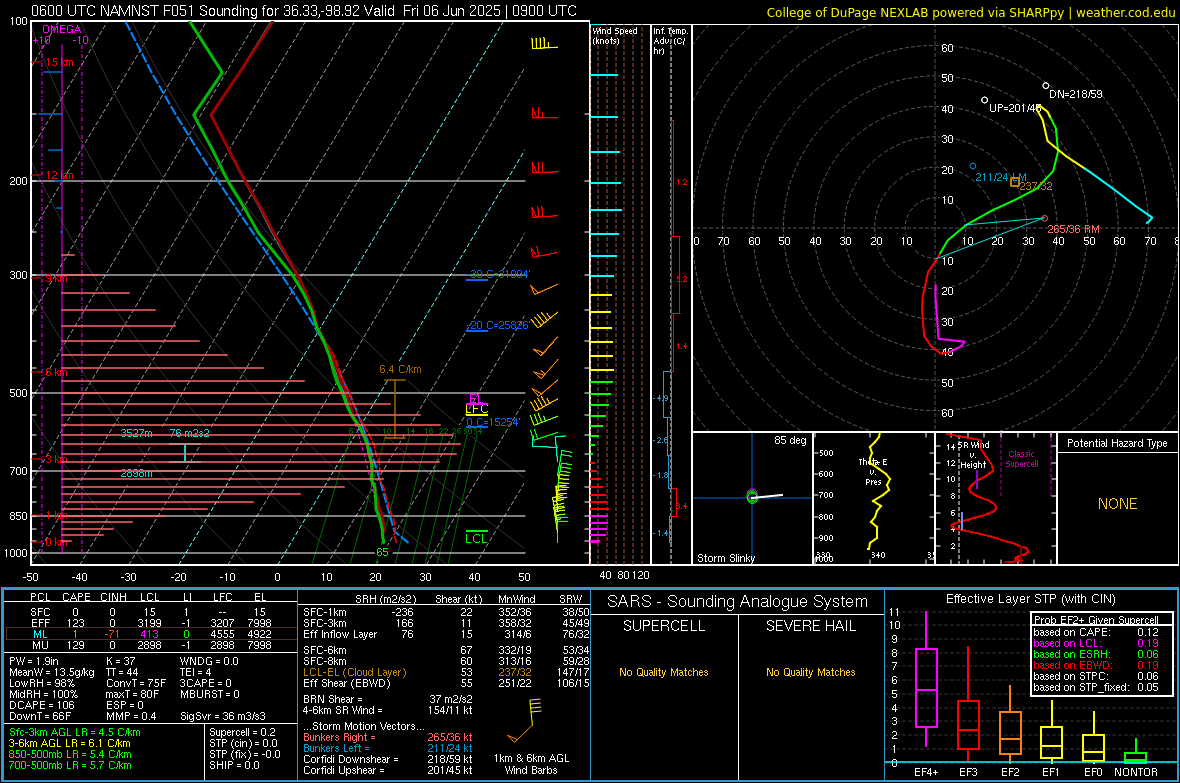The width and height of the screenshot is (1180, 783).
Task: Click the Supercell = 0.2 composite value
Action: [x=242, y=732]
